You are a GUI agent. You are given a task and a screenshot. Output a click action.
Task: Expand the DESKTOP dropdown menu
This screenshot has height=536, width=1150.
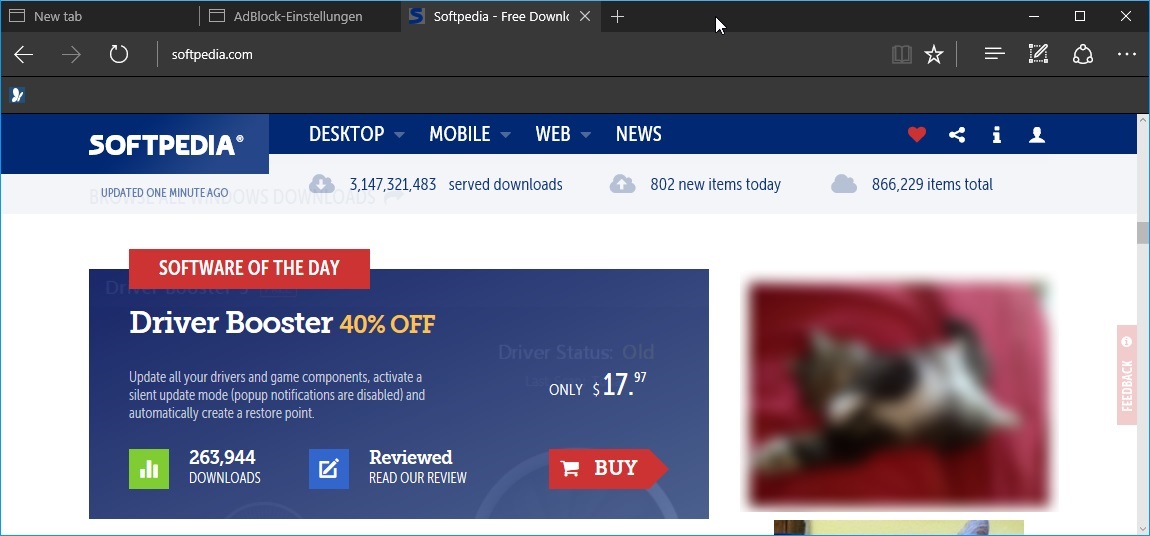pos(356,134)
